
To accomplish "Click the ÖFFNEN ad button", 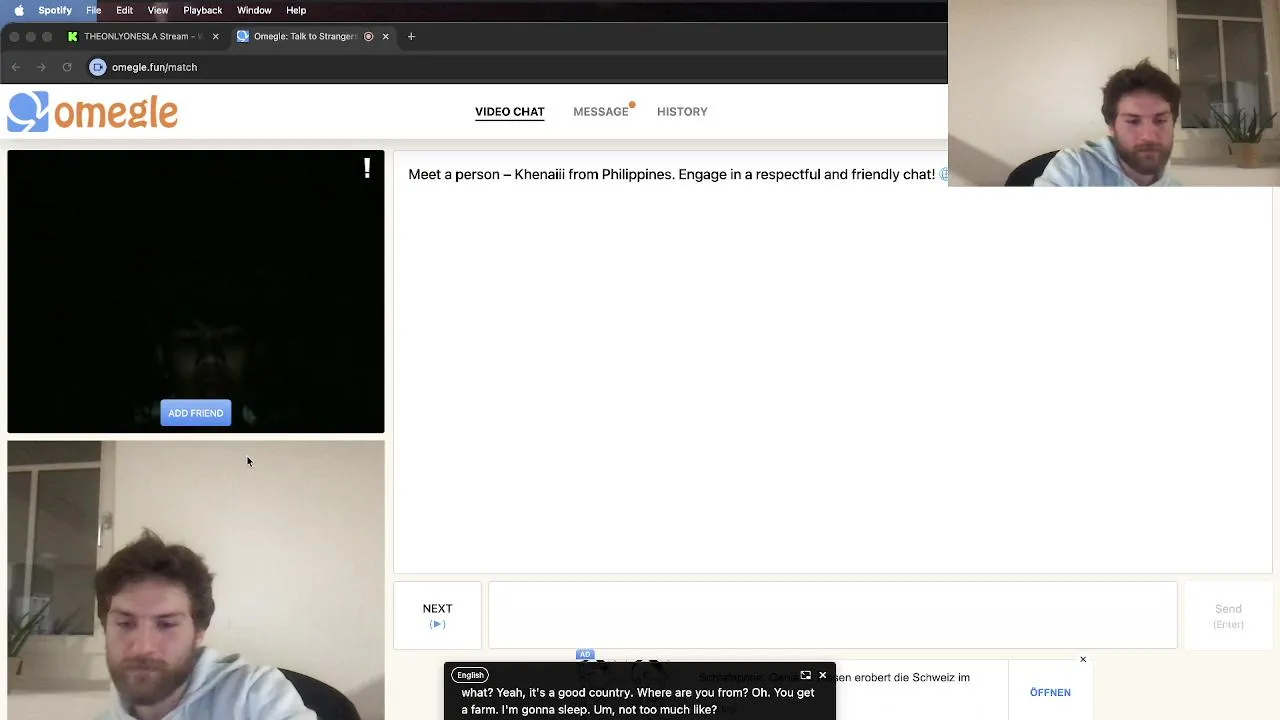I will [x=1050, y=692].
